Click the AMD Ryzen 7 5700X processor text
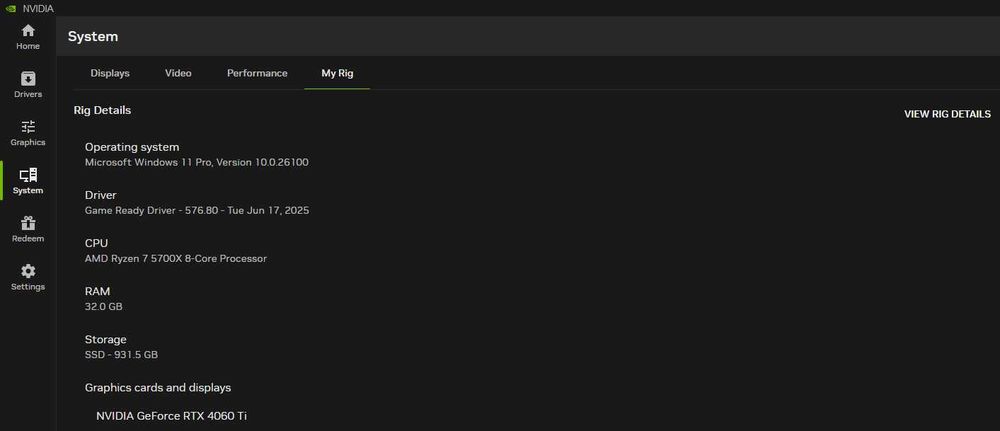 [x=176, y=258]
